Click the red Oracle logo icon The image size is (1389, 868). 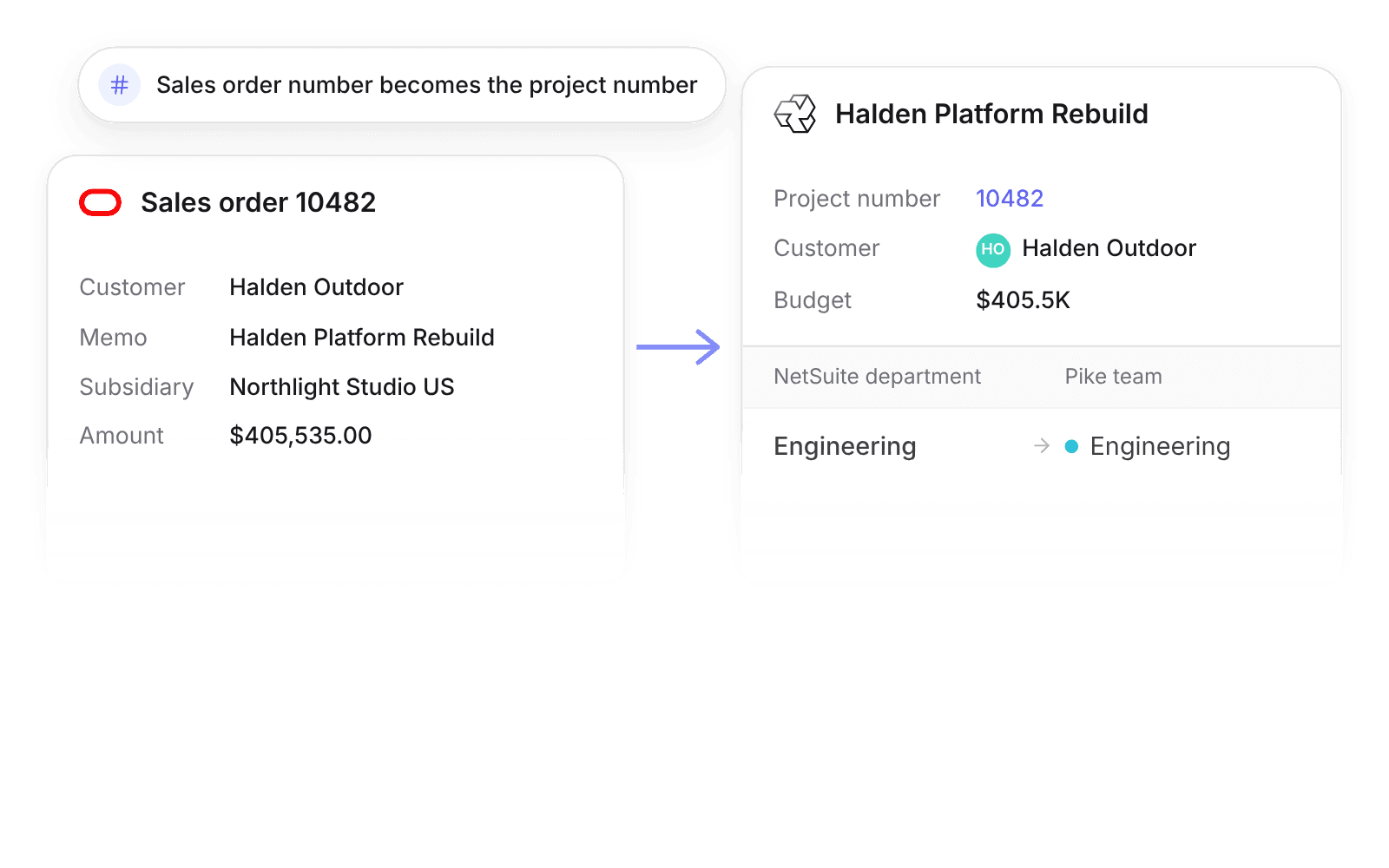pyautogui.click(x=101, y=203)
